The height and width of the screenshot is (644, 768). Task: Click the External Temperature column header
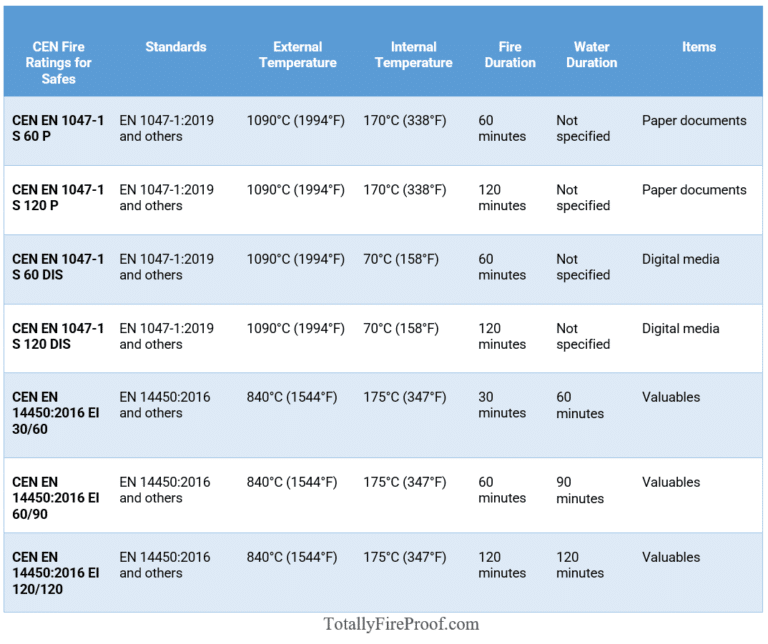[x=297, y=54]
